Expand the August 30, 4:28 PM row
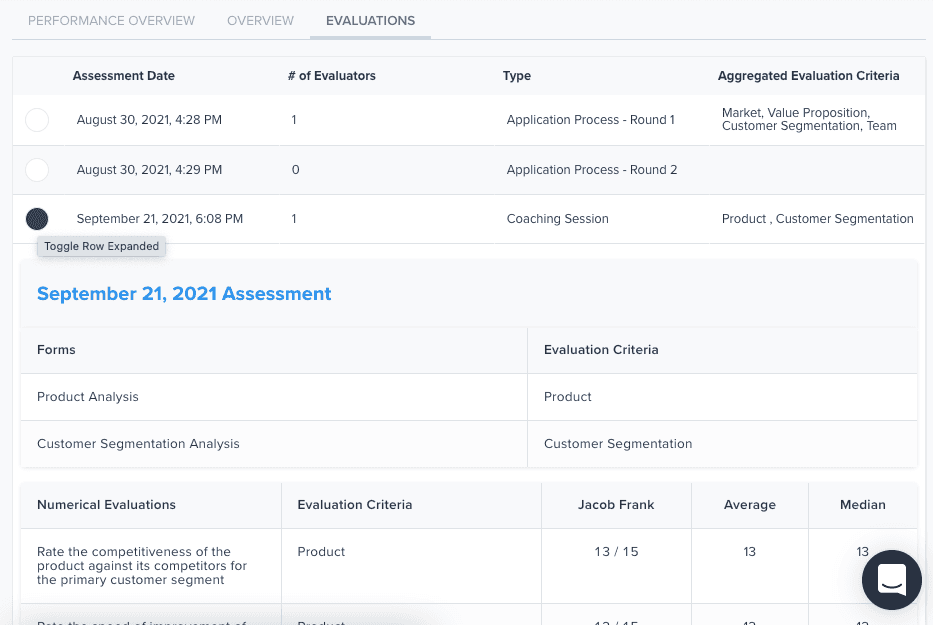The image size is (933, 625). (x=37, y=120)
